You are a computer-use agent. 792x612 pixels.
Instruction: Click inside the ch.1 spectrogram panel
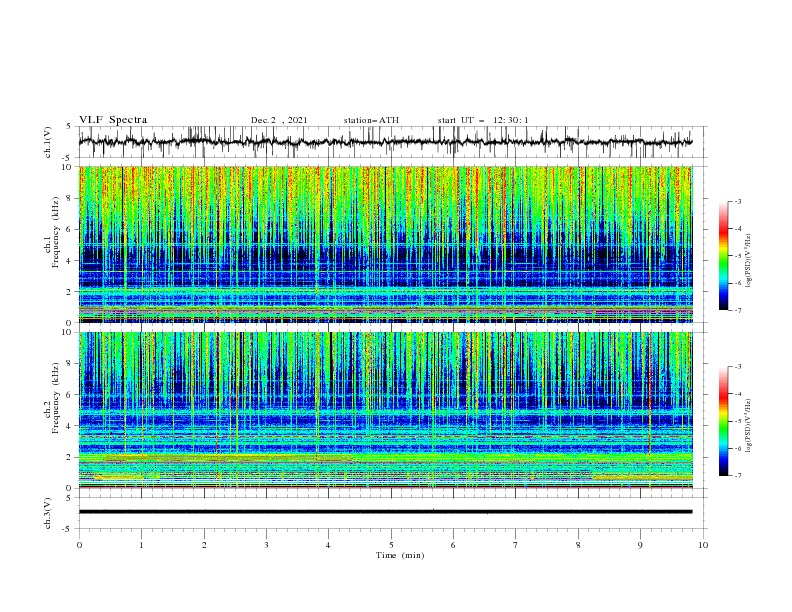(385, 244)
